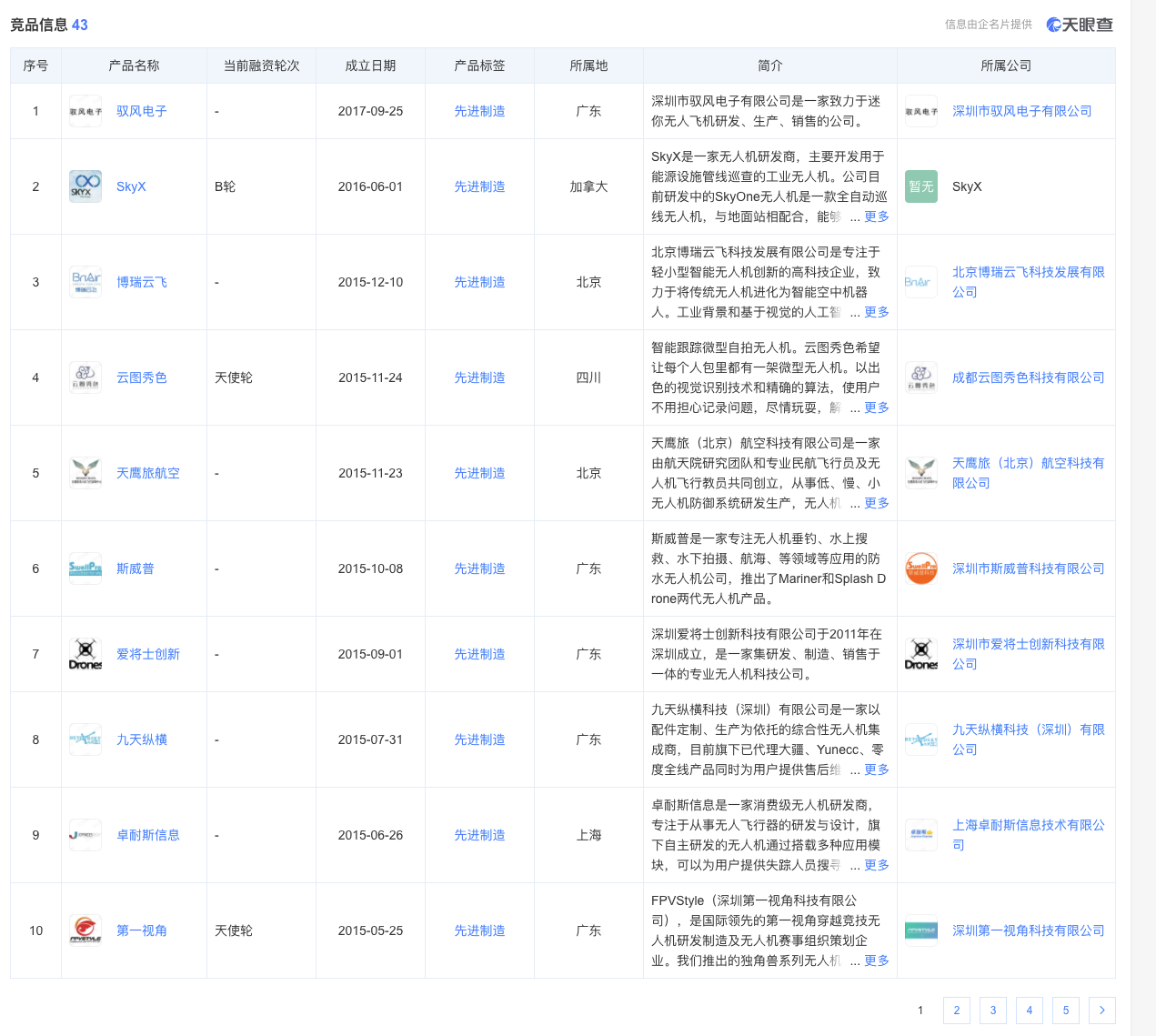Click 上海卓耐斯信息技术有限公司 company logo
Screen dimensions: 1156x1036
[921, 835]
